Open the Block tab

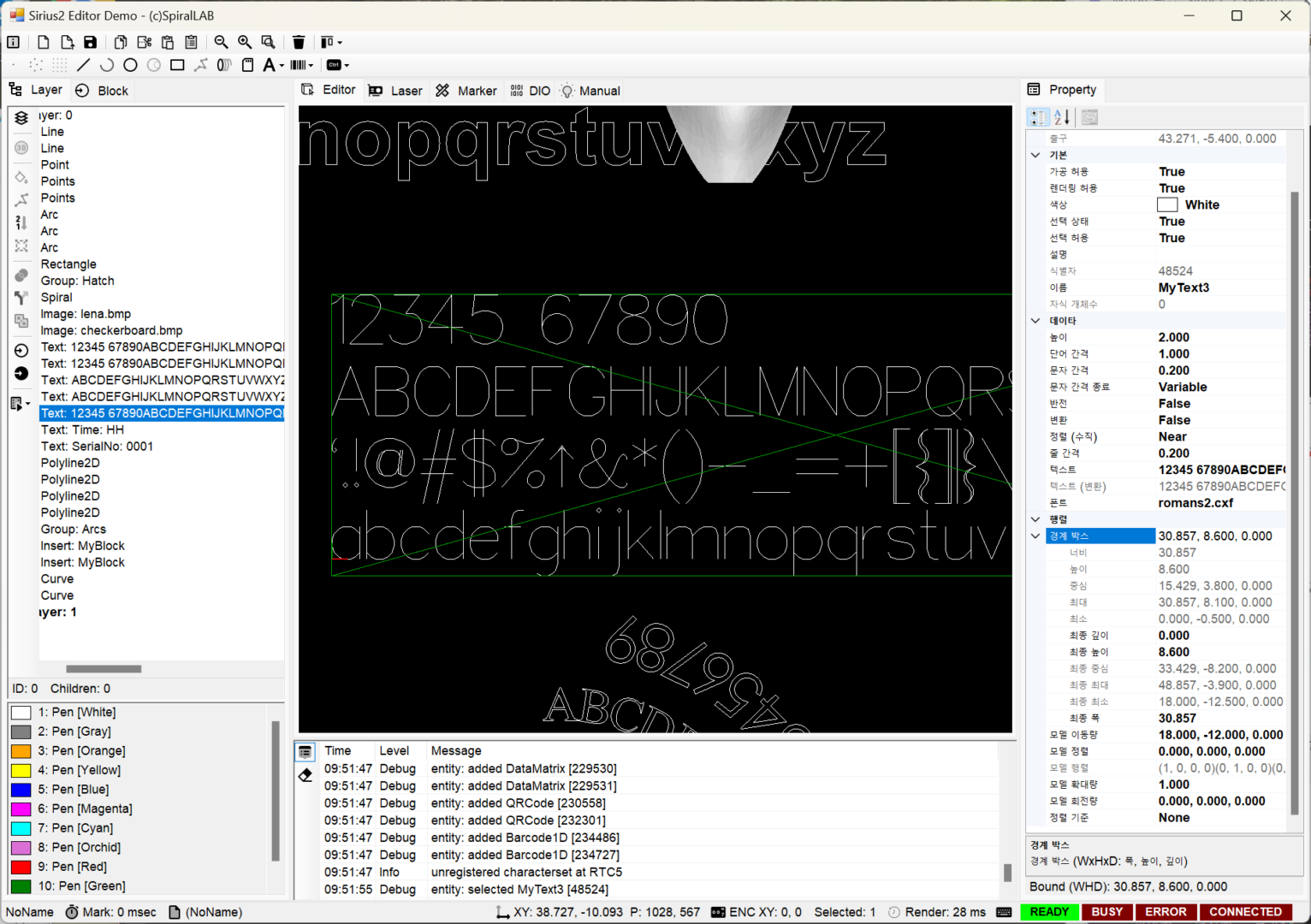(102, 91)
